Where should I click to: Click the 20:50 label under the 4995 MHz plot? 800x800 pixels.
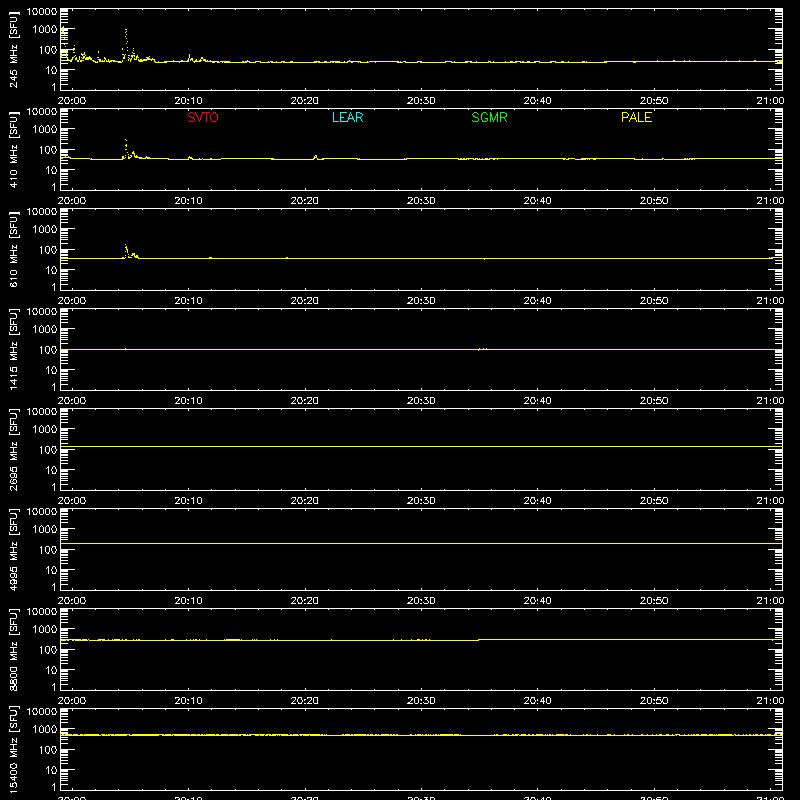coord(654,601)
